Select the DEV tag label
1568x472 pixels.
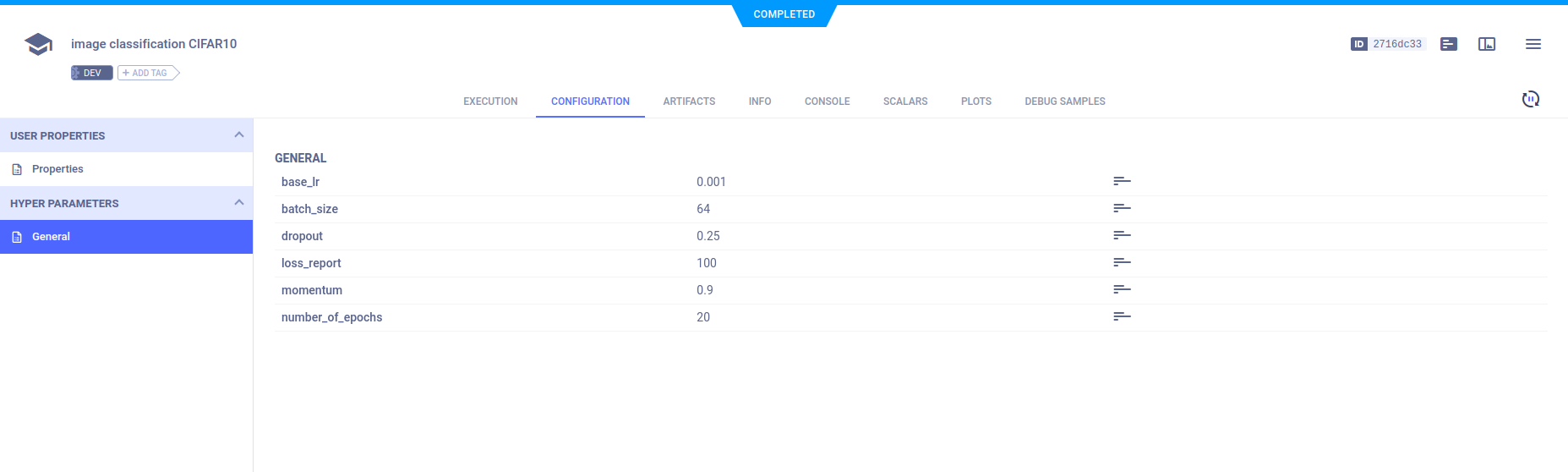(x=92, y=74)
